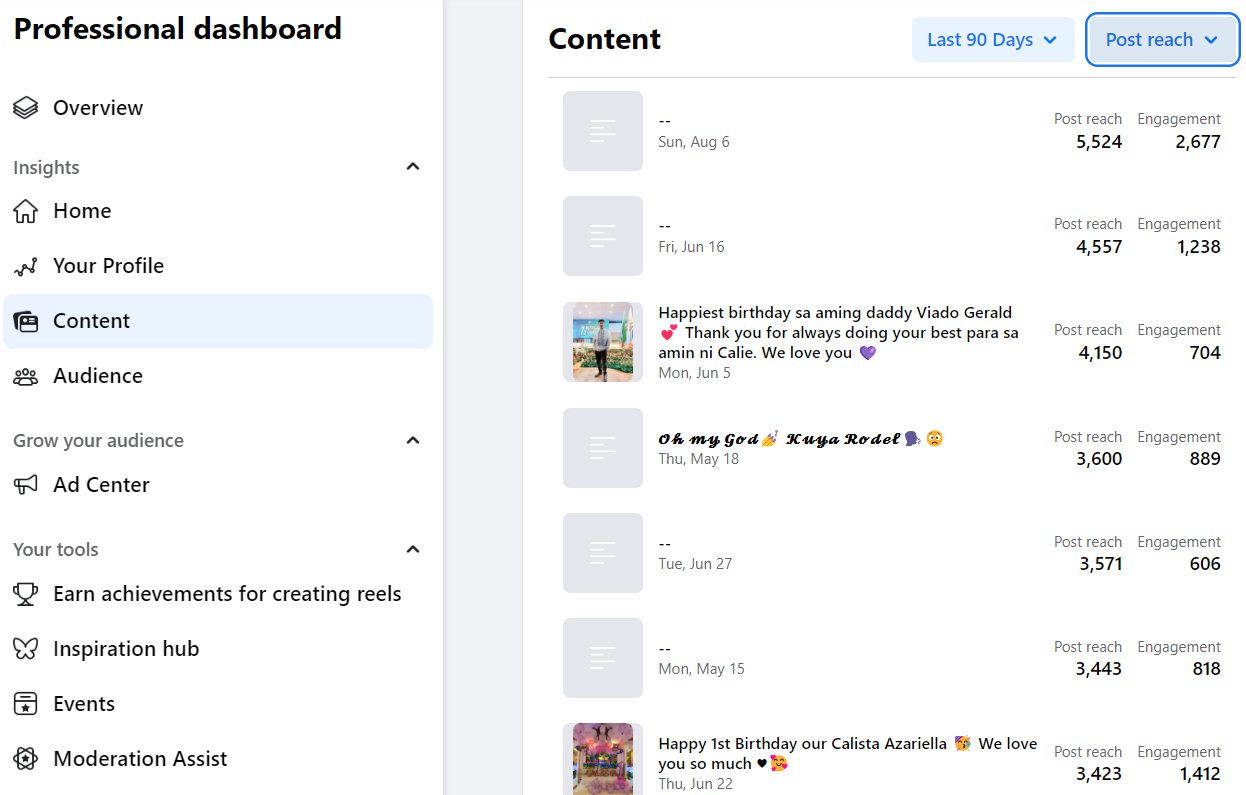Open Earn achievements for creating reels
Screen dimensions: 1246x795
[x=218, y=594]
